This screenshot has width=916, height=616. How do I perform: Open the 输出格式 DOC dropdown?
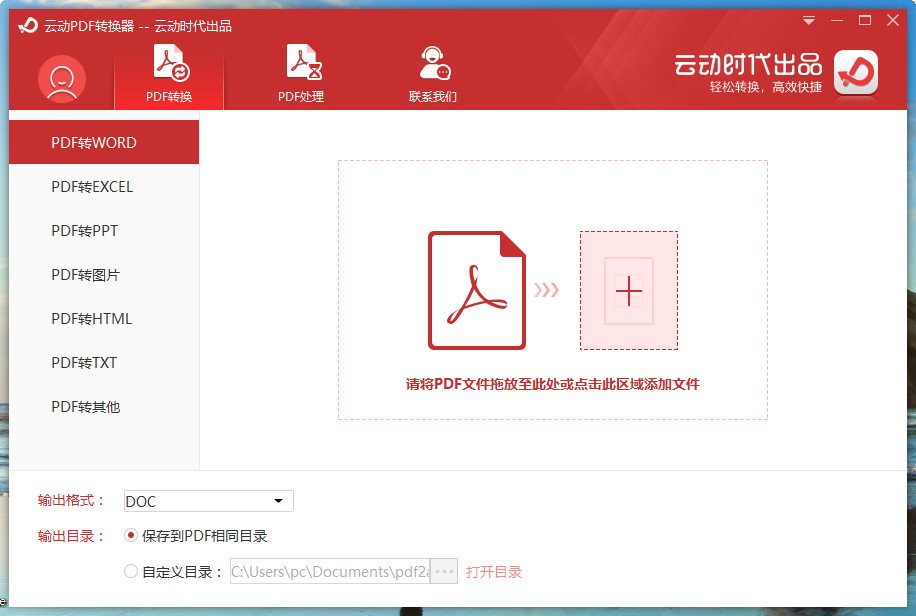pyautogui.click(x=209, y=501)
